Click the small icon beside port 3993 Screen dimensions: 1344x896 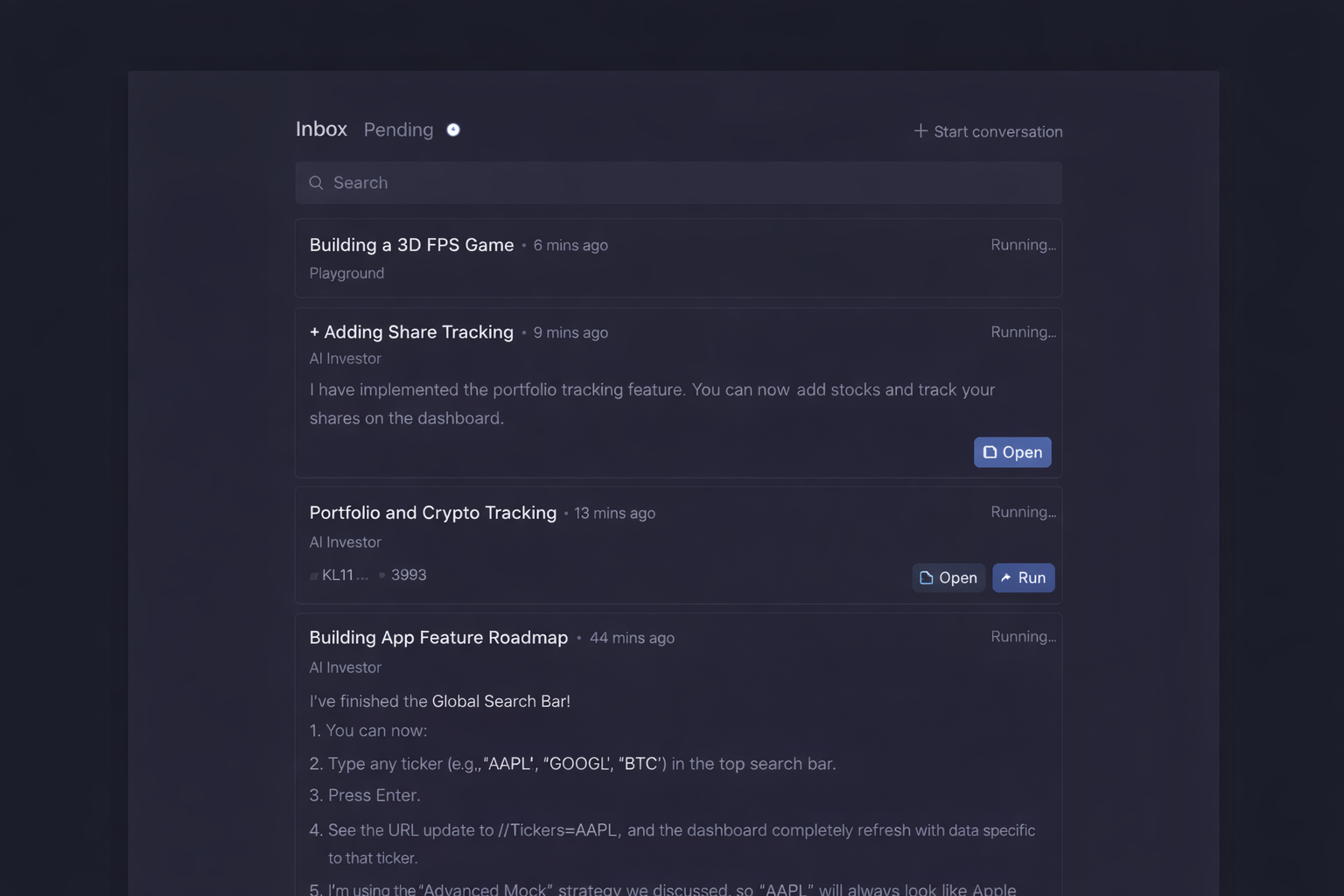[x=382, y=575]
